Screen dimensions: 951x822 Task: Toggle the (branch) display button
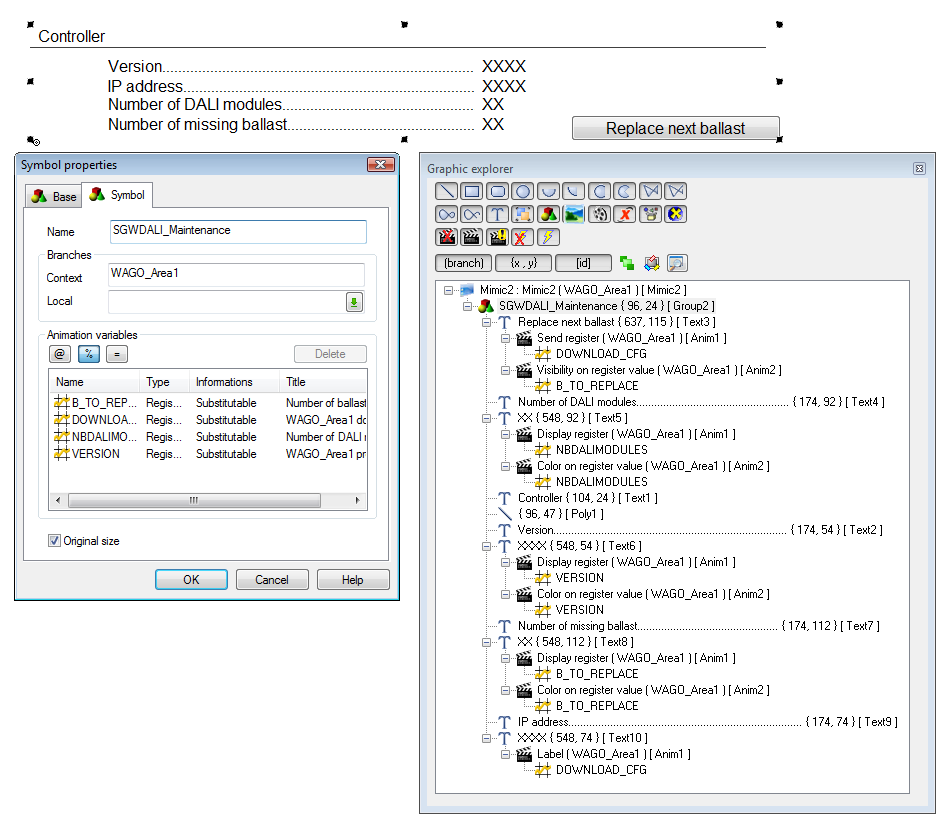[464, 263]
